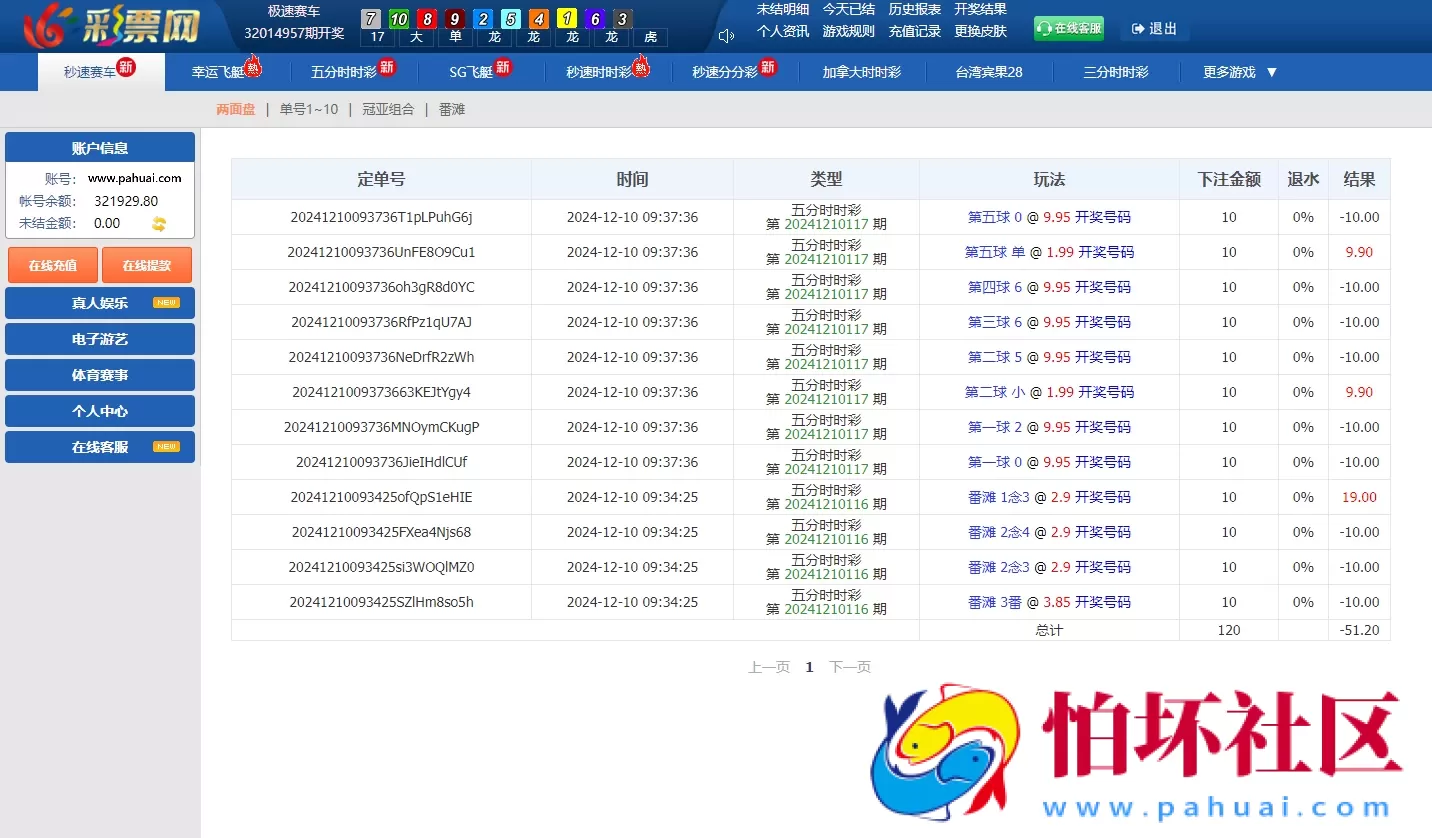This screenshot has height=838, width=1432.
Task: Click the orange 在线充值 recharge button
Action: tap(52, 265)
